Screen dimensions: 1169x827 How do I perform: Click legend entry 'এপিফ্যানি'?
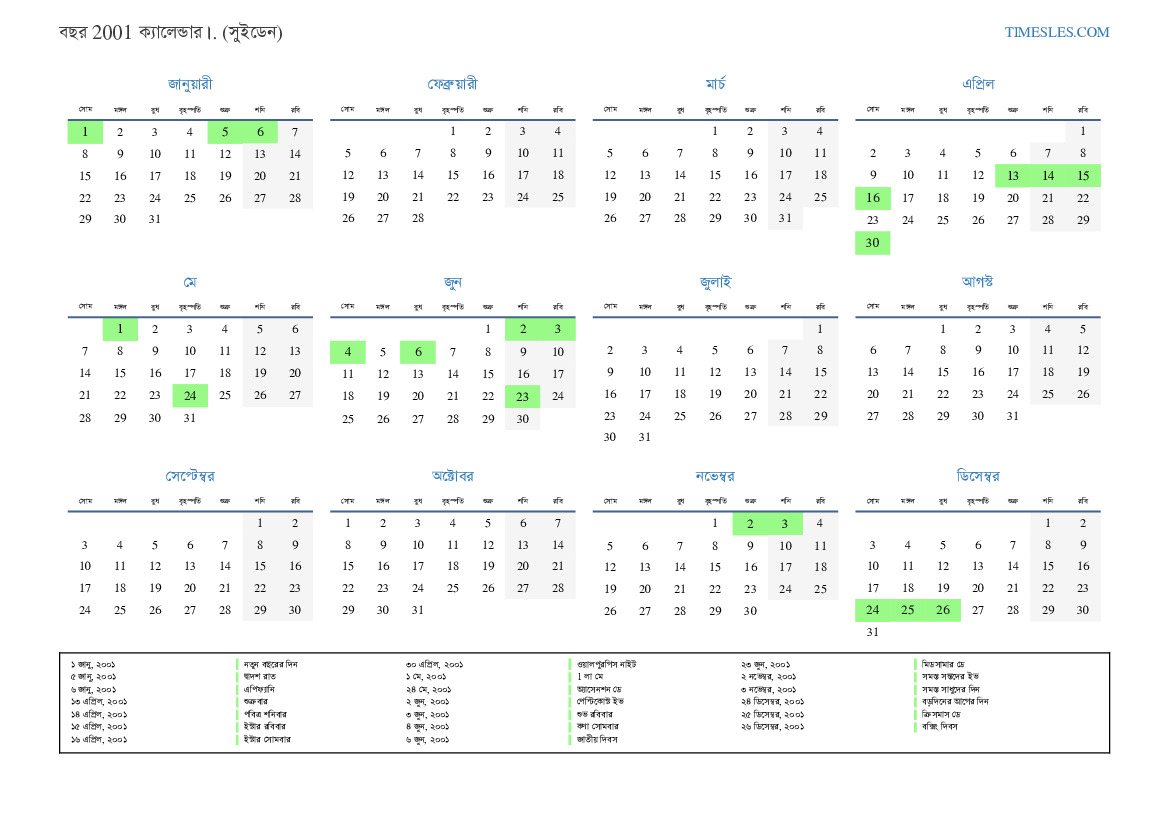tap(259, 690)
